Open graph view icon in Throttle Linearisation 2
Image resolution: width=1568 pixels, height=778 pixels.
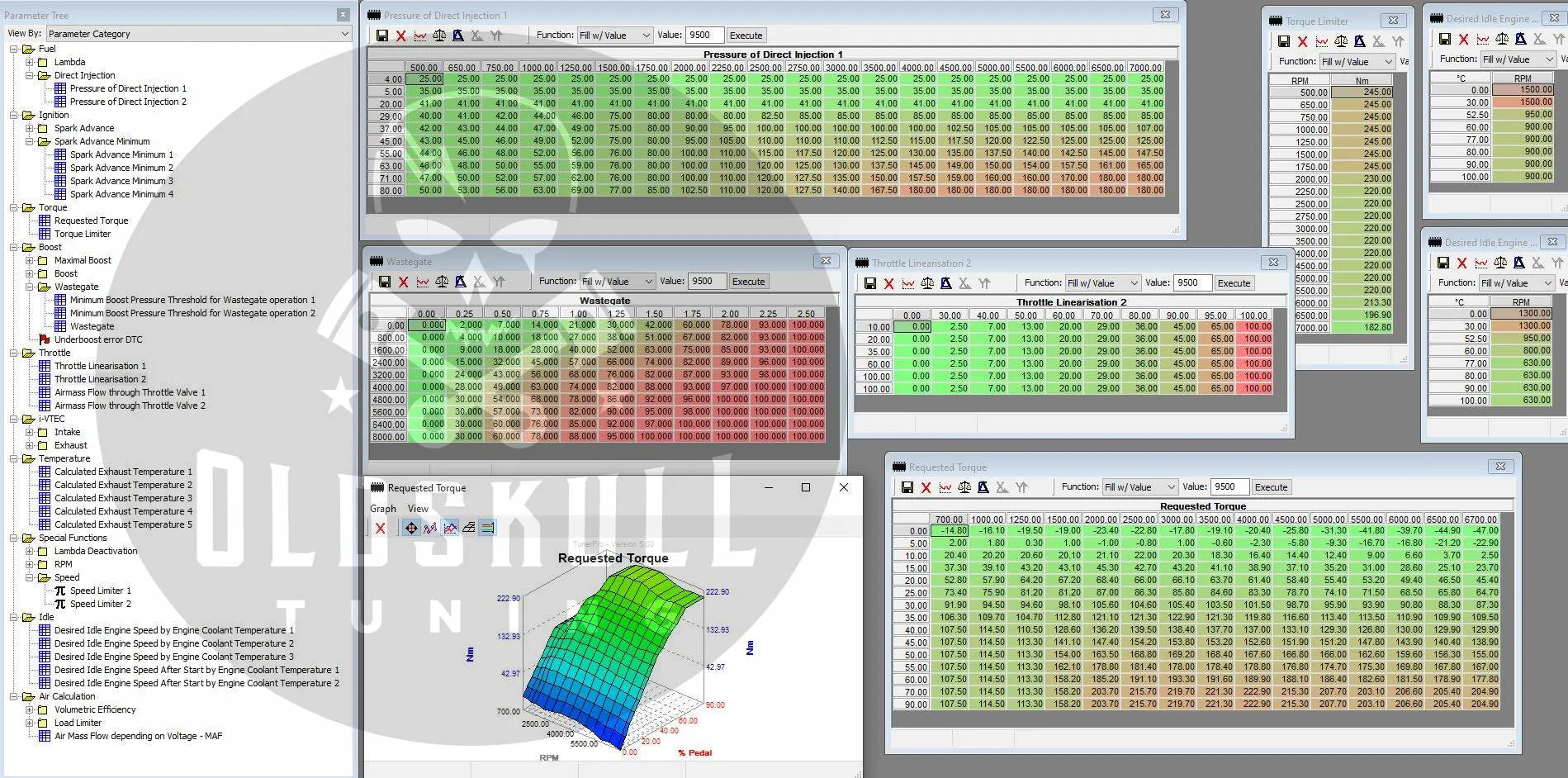click(x=907, y=283)
